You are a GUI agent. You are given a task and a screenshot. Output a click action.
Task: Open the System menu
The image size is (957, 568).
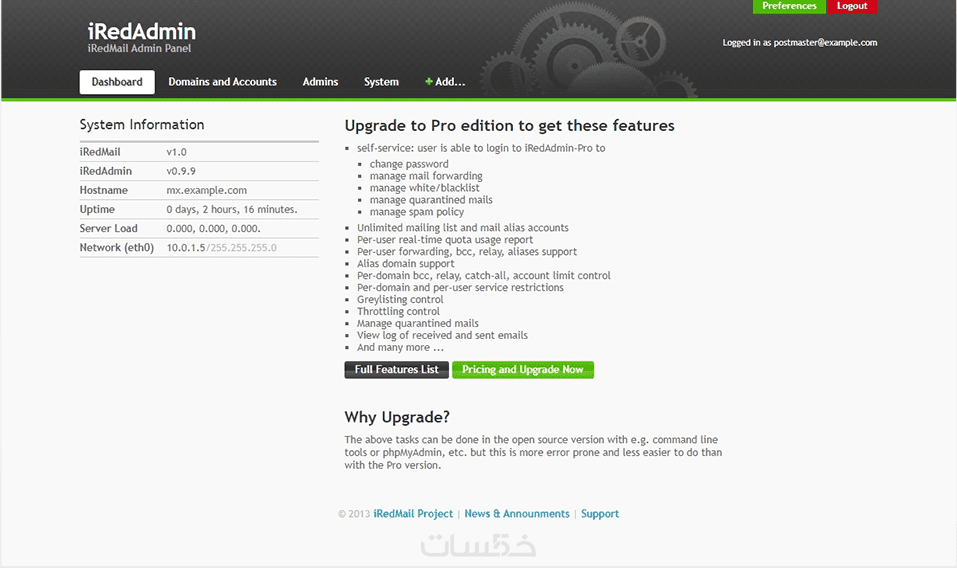[381, 82]
